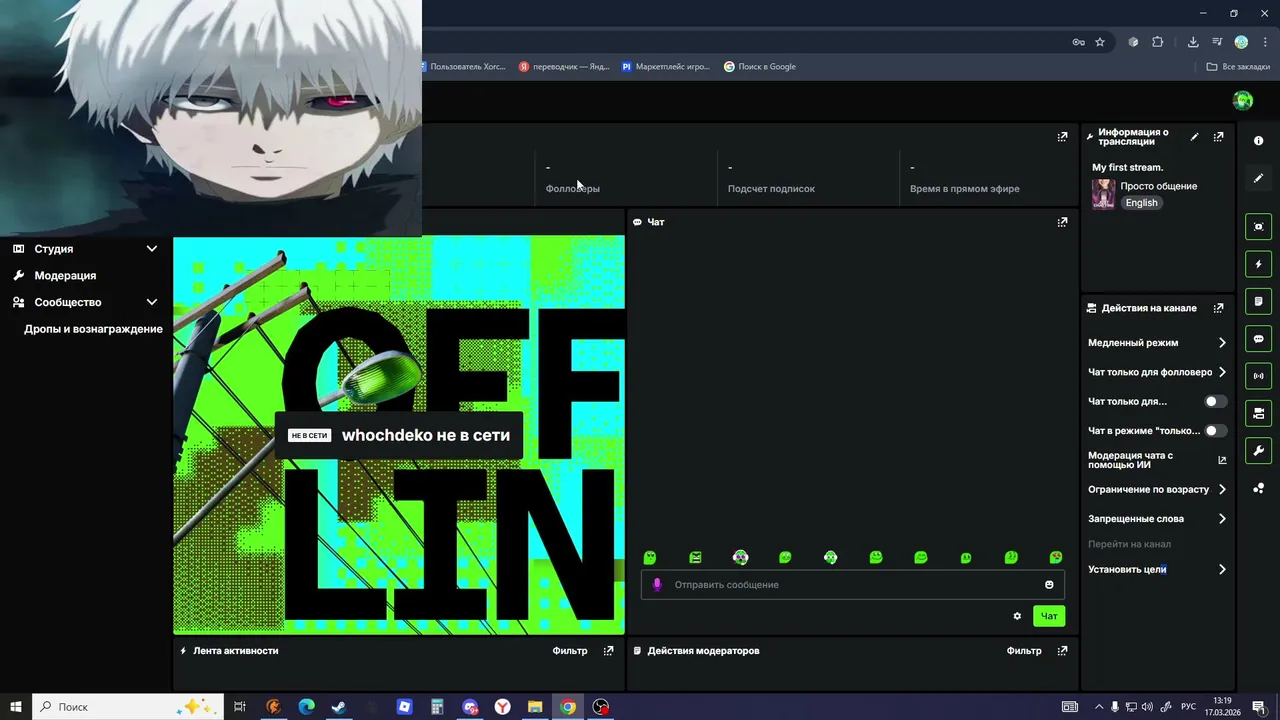Pop out the Лента активности panel

pyautogui.click(x=608, y=651)
